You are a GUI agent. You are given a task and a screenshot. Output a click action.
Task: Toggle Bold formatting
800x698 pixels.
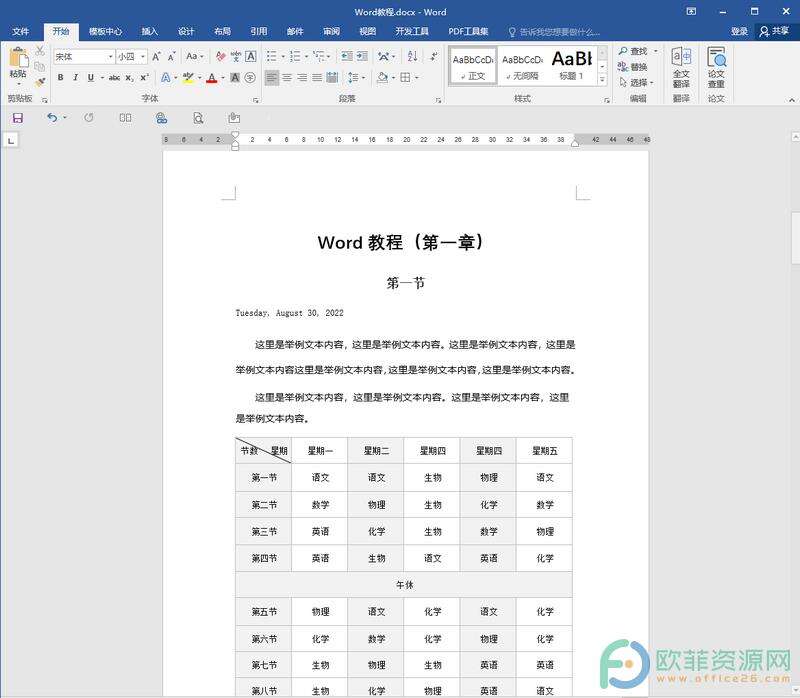click(61, 78)
